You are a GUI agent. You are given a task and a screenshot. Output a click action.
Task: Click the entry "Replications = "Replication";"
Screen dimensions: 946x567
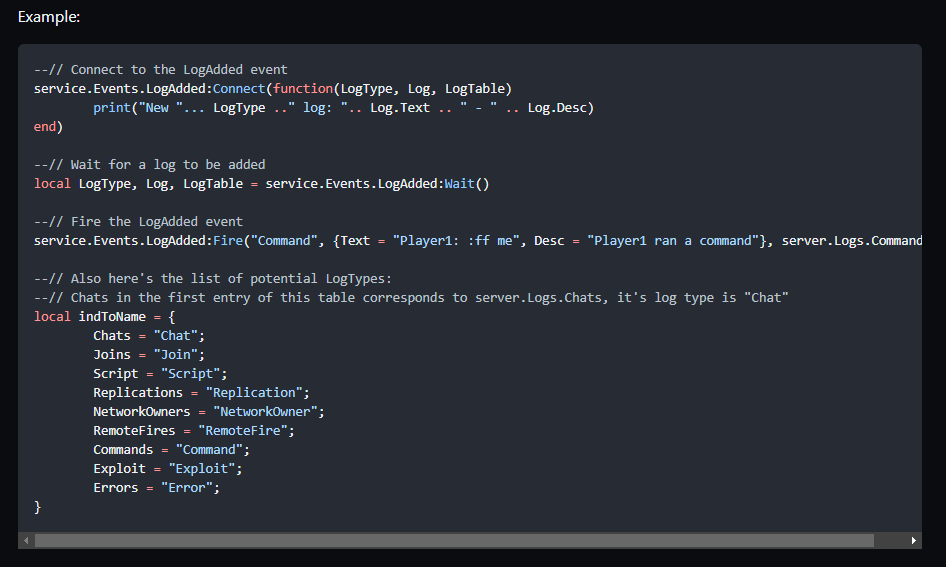pos(202,393)
